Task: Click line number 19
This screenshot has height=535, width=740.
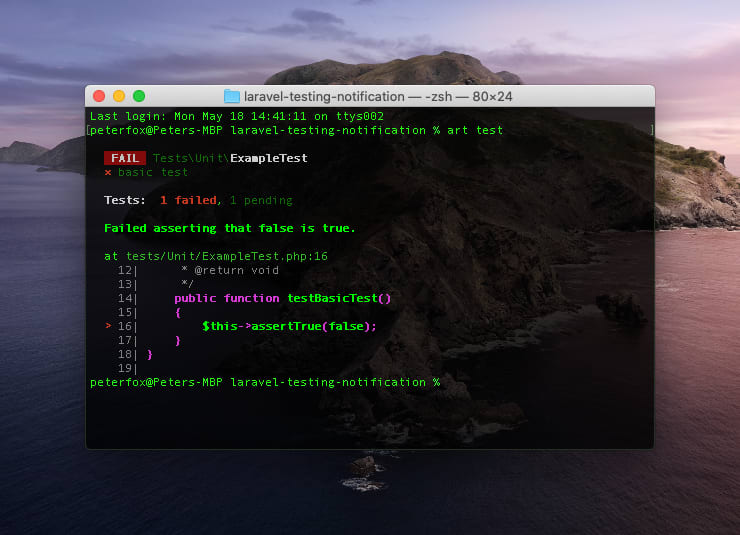Action: pyautogui.click(x=125, y=368)
